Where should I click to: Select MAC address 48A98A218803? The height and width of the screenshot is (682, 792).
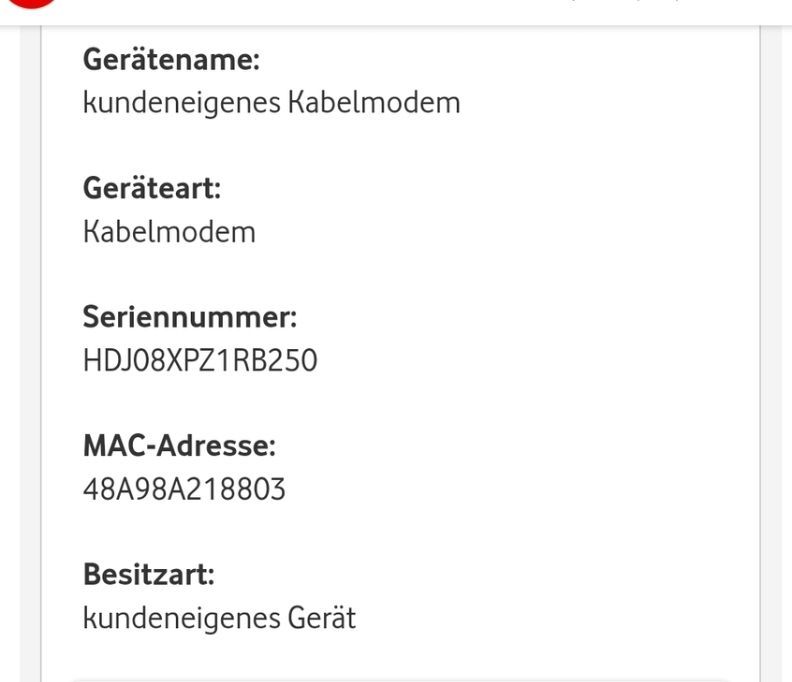tap(184, 490)
